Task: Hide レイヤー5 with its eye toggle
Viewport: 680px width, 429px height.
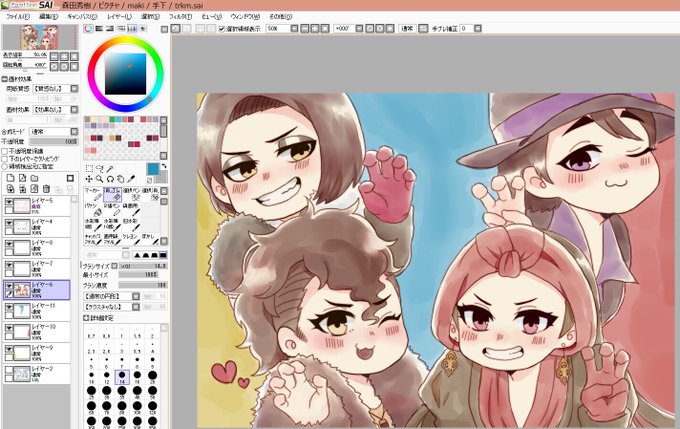Action: [8, 202]
